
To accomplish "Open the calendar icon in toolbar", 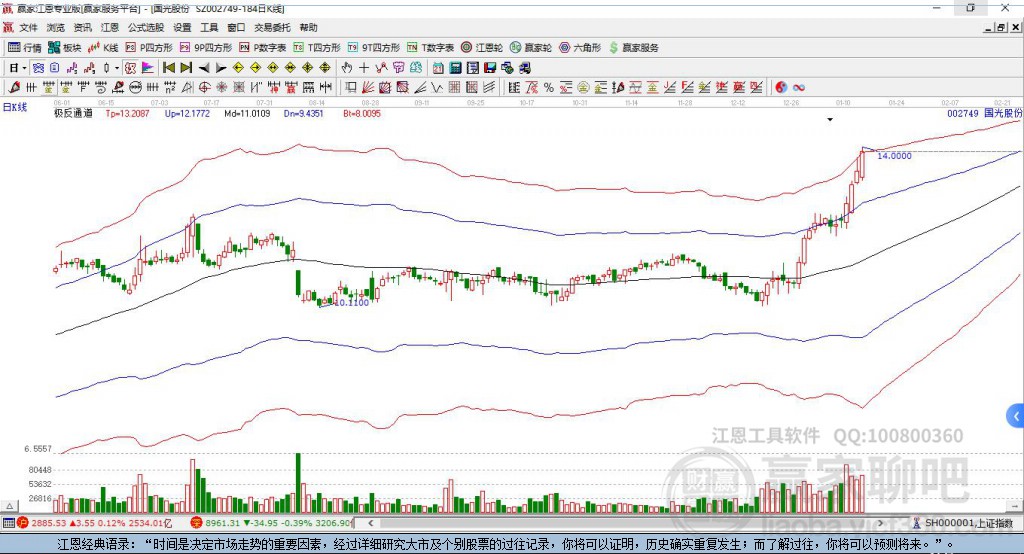I will 438,67.
